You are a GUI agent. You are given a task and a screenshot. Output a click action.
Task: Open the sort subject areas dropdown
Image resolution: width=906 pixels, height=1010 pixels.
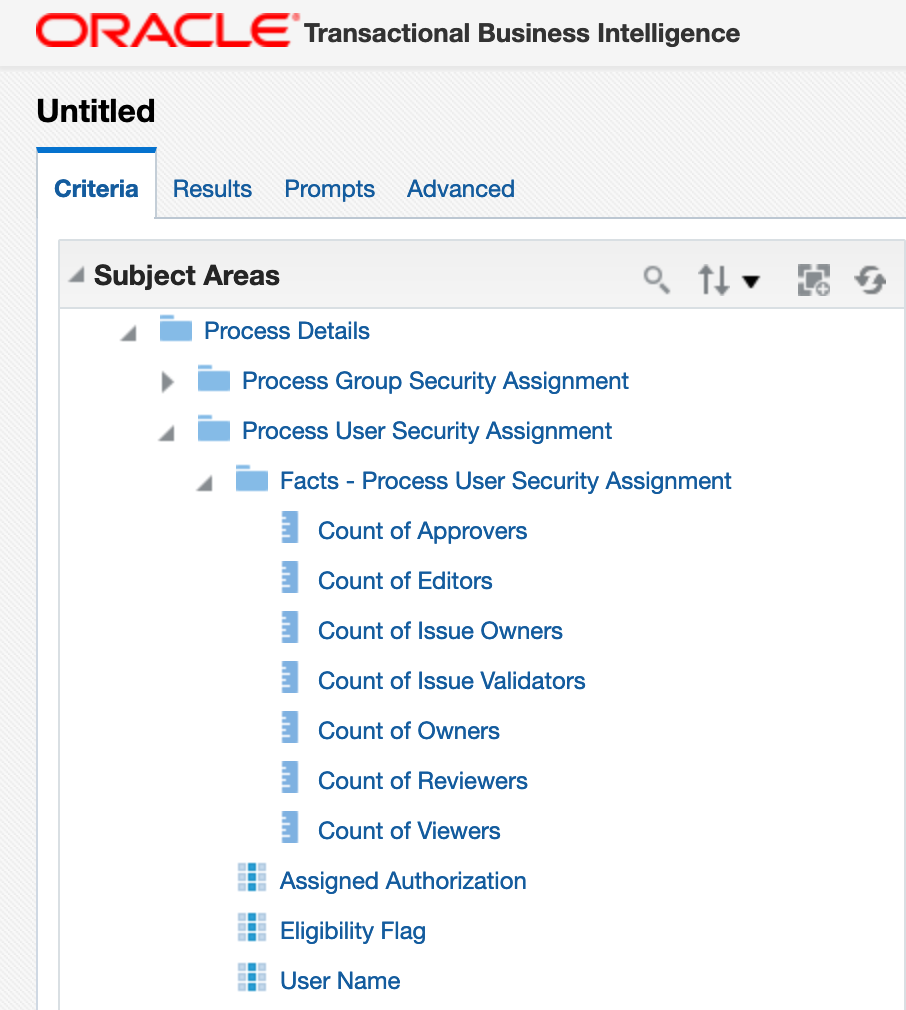728,281
